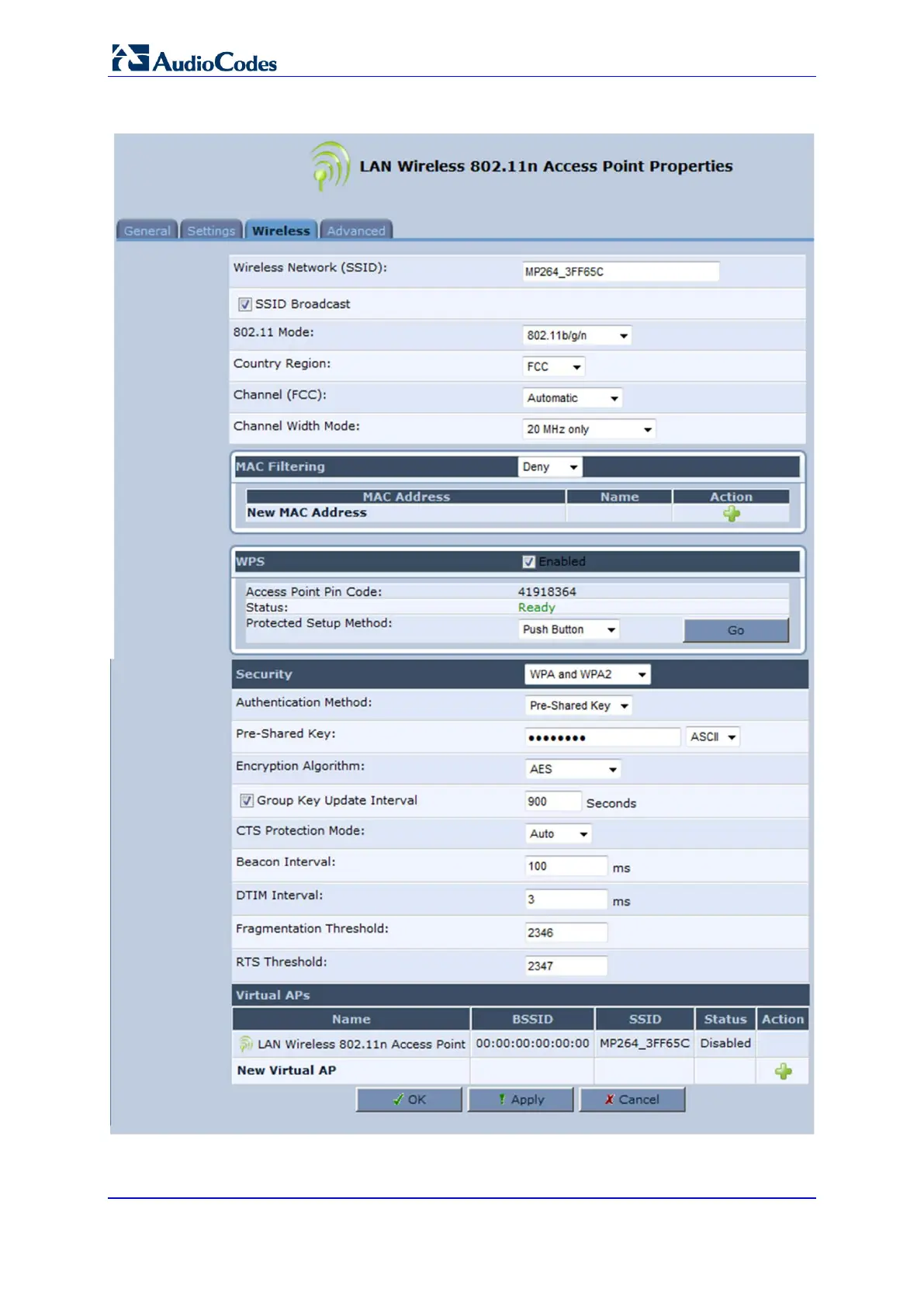
Task: Open the Country Region FCC dropdown
Action: [554, 366]
